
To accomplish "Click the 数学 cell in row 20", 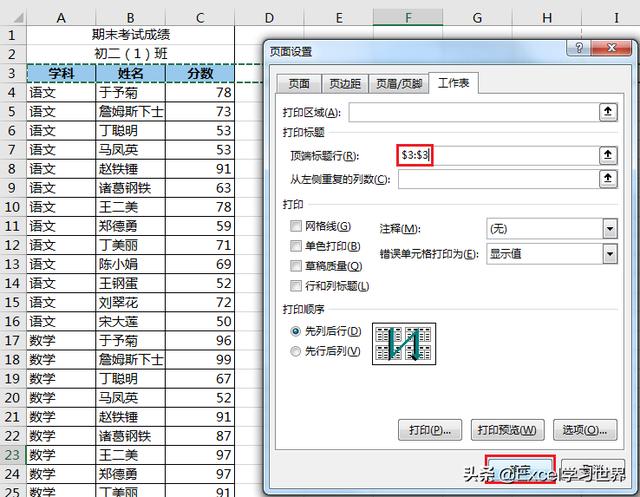I will tap(61, 398).
